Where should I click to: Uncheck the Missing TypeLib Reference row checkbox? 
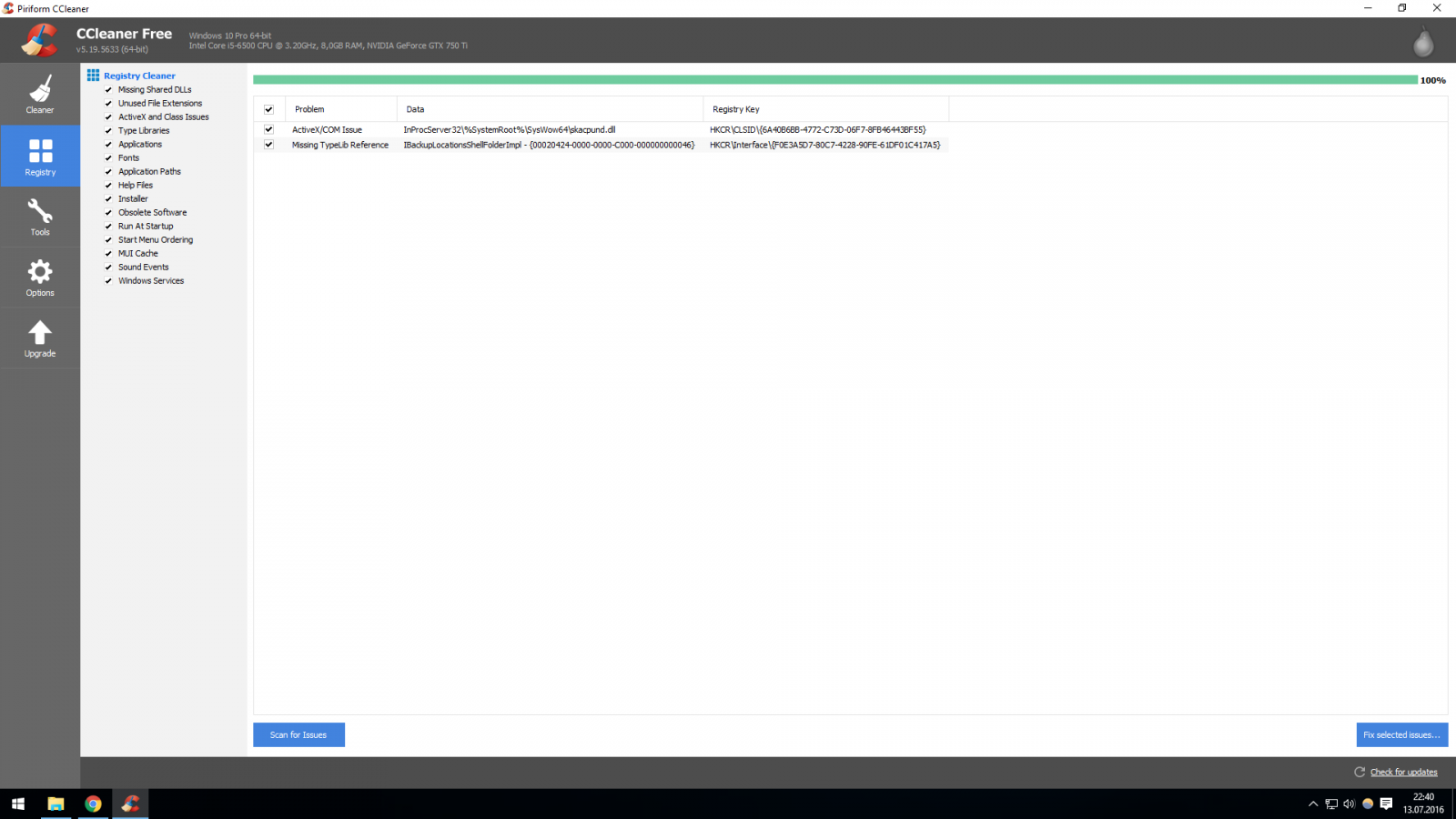268,144
